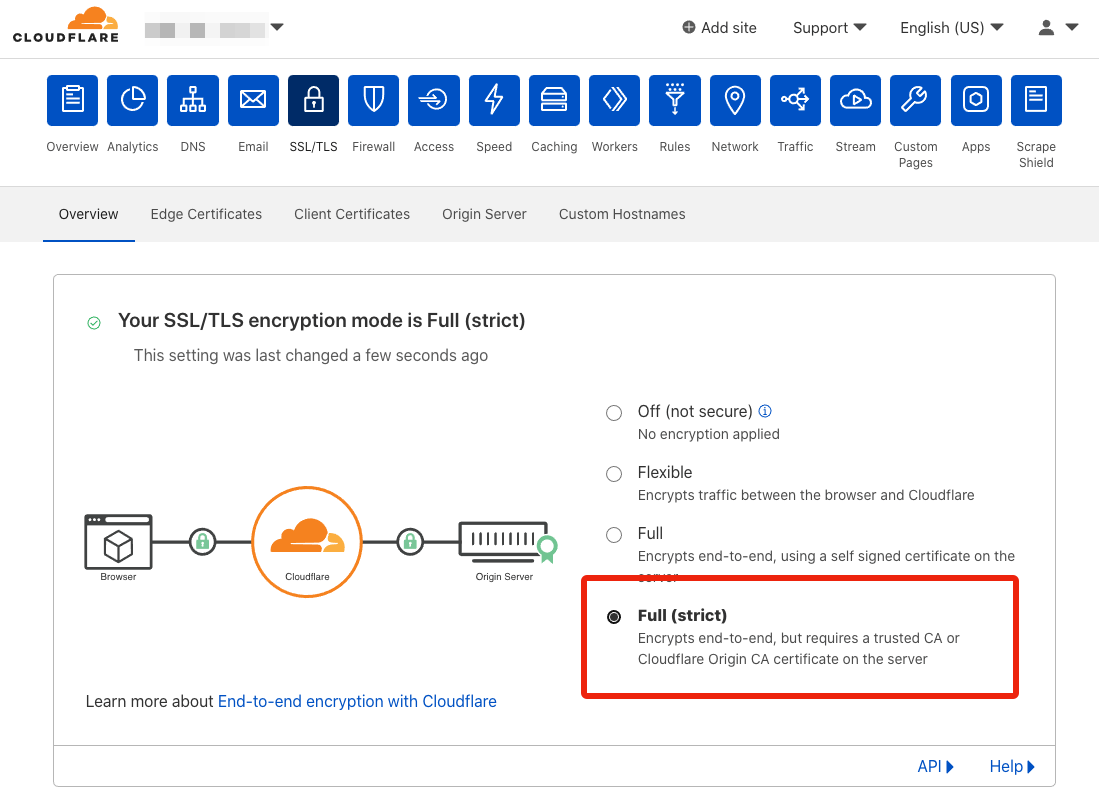
Task: Open the Client Certificates tab
Action: (351, 214)
